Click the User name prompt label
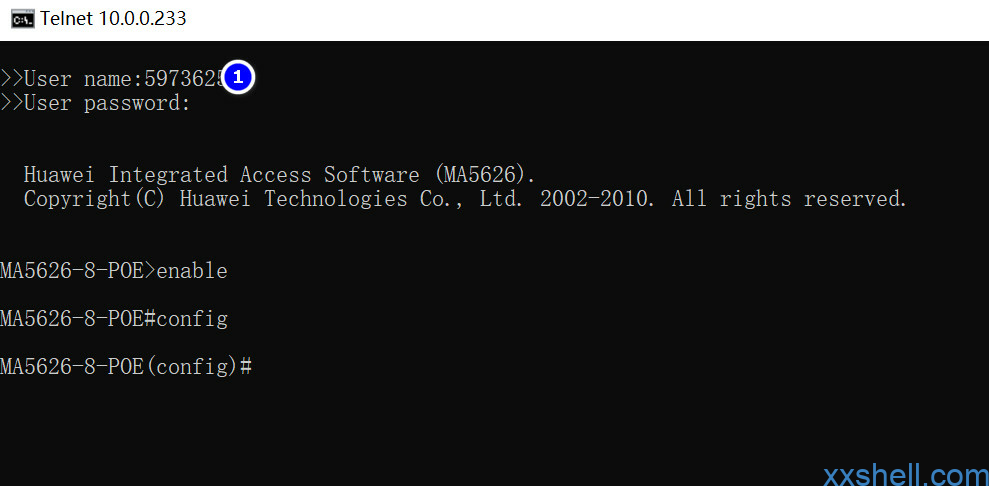This screenshot has width=989, height=486. coord(83,79)
